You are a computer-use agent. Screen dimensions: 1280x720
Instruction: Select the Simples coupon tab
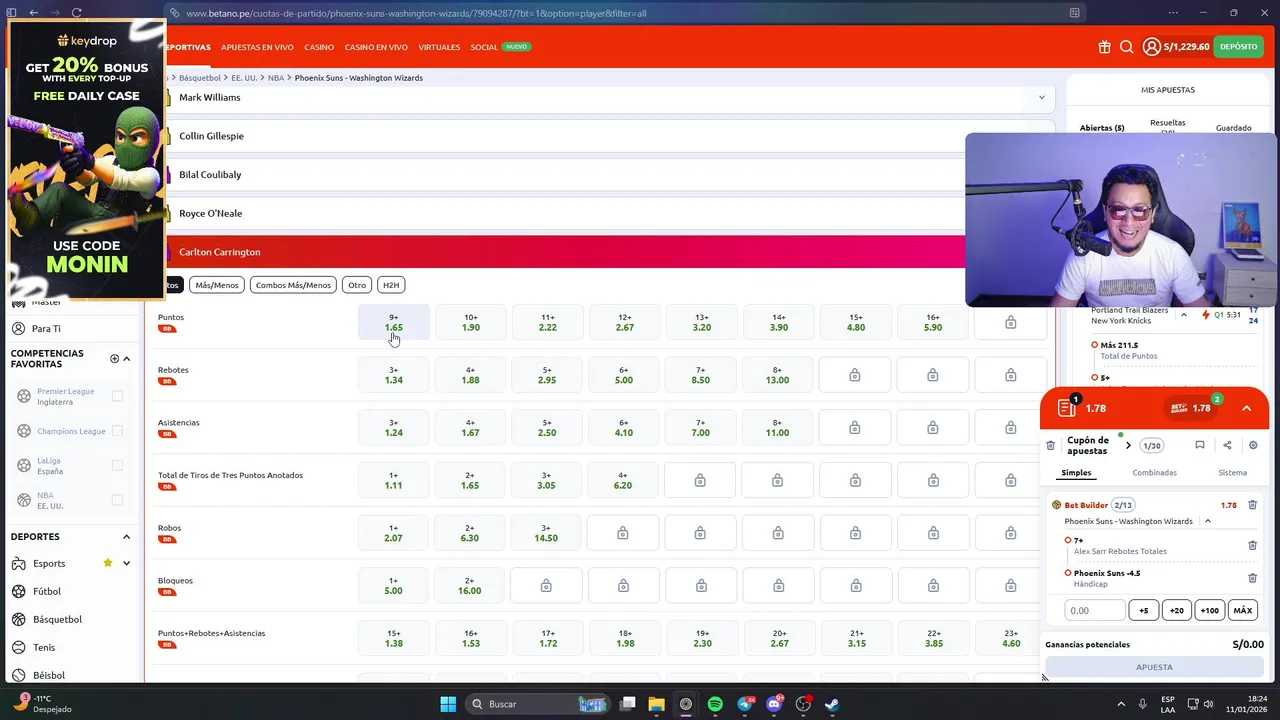point(1076,472)
